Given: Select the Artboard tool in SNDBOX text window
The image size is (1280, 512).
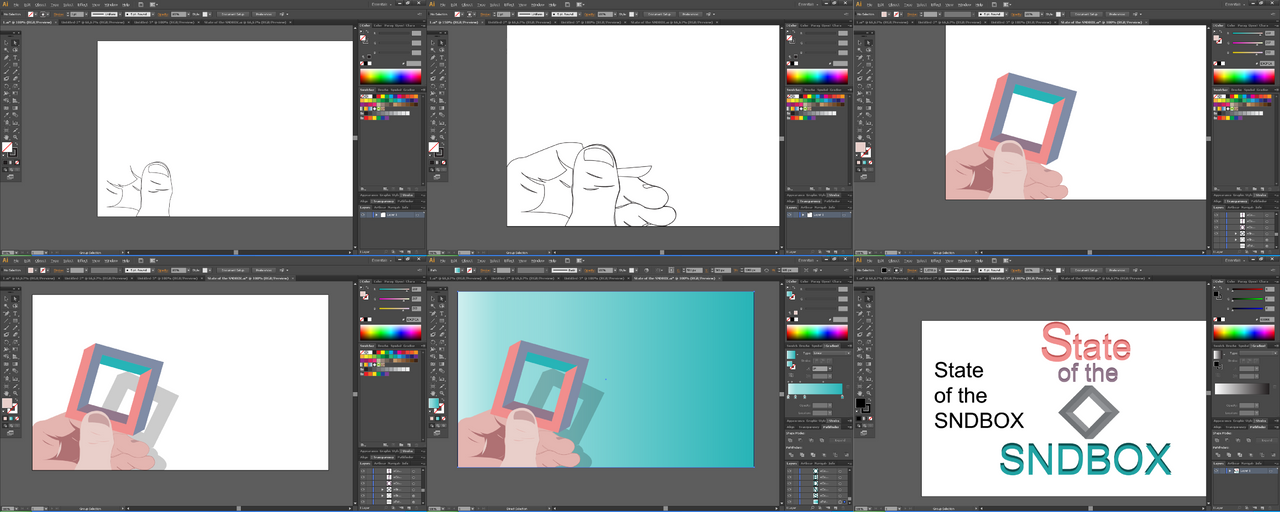Looking at the screenshot, I should tap(859, 386).
